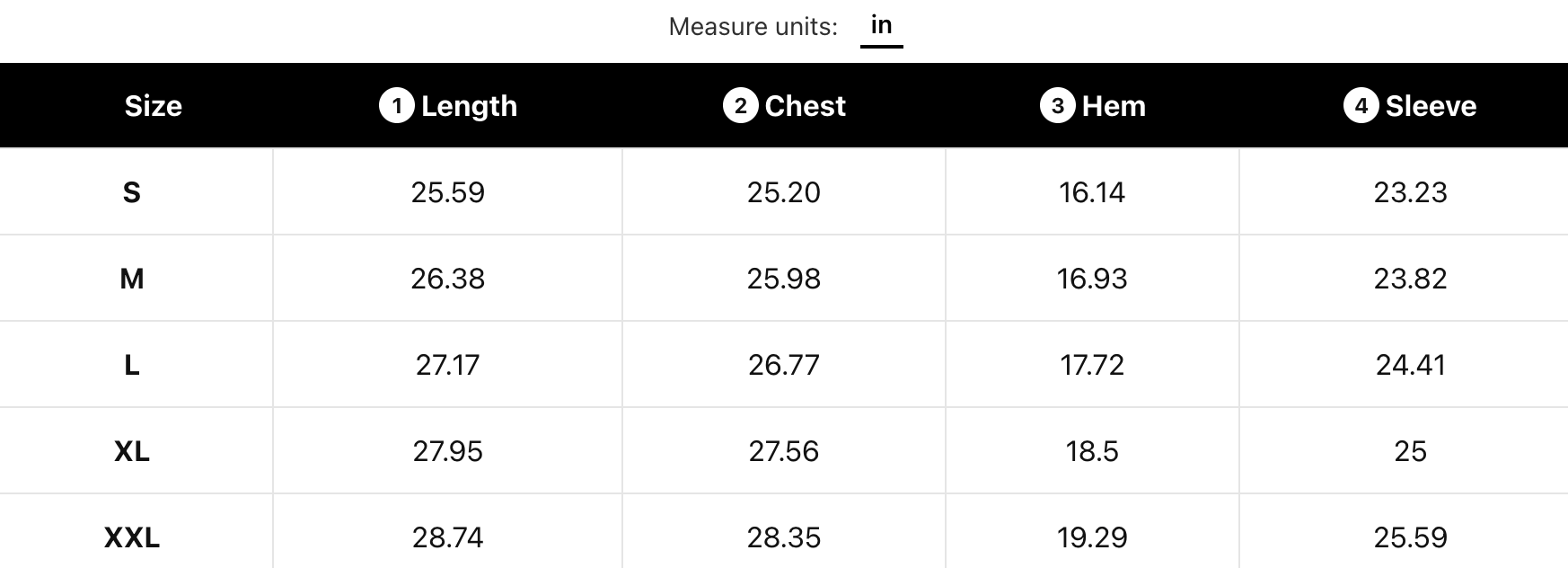
Task: Select the L size row label
Action: point(132,365)
